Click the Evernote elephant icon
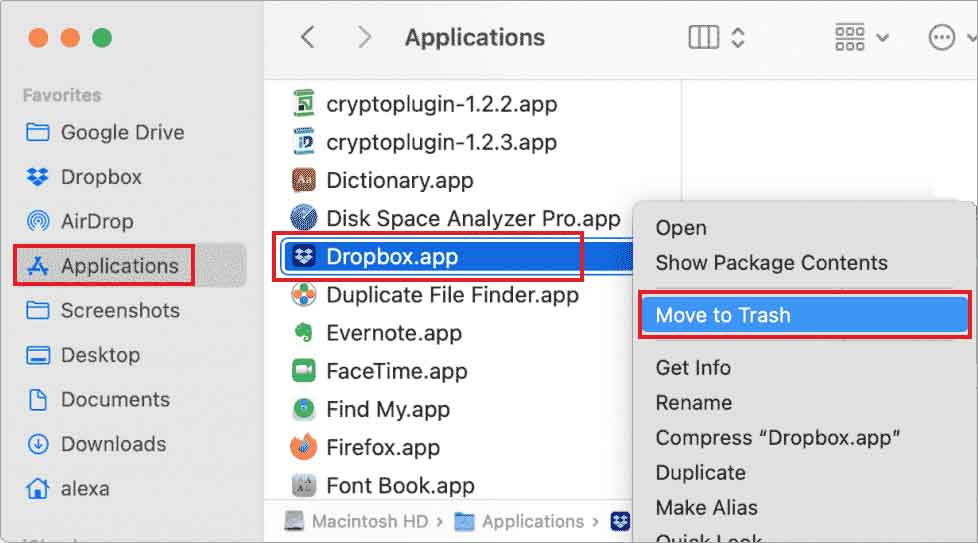The image size is (978, 543). [304, 332]
